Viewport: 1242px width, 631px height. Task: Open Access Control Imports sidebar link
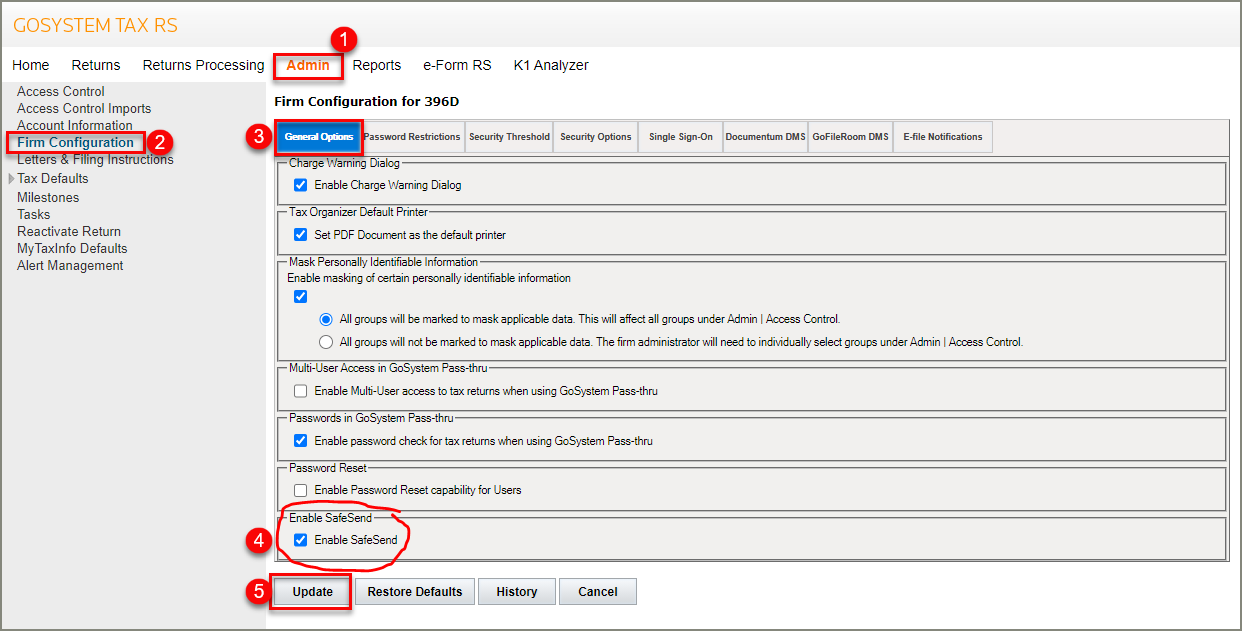click(x=84, y=108)
